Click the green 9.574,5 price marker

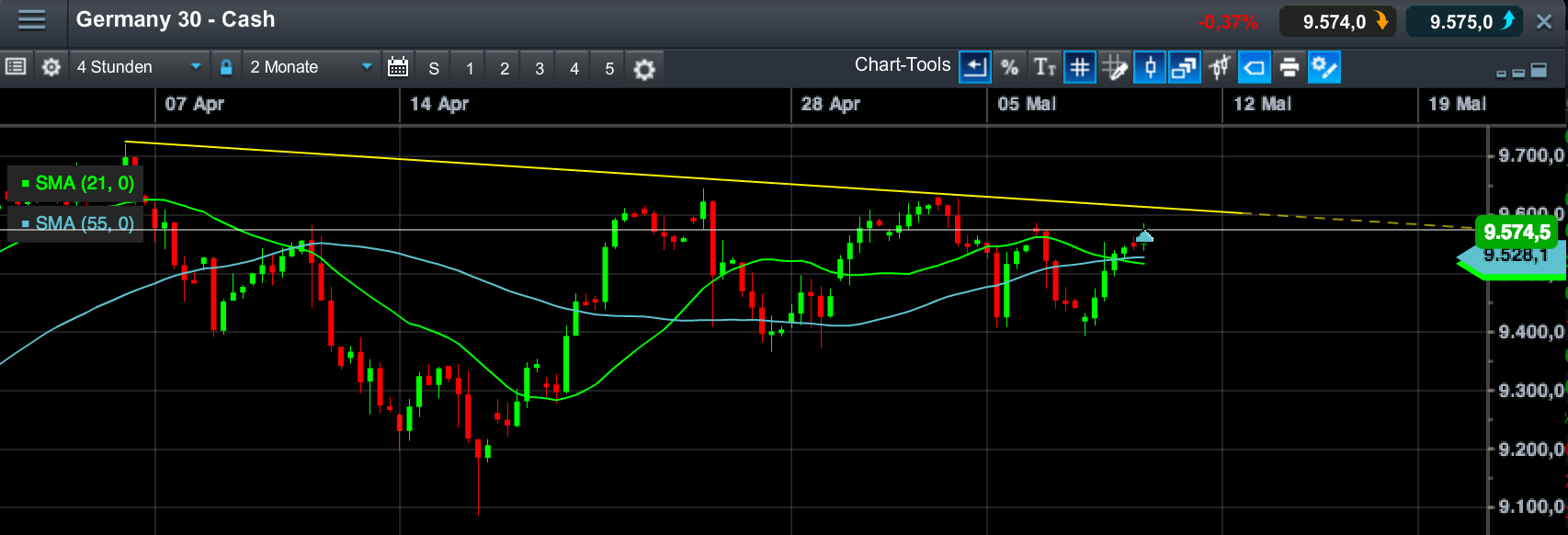tap(1516, 233)
